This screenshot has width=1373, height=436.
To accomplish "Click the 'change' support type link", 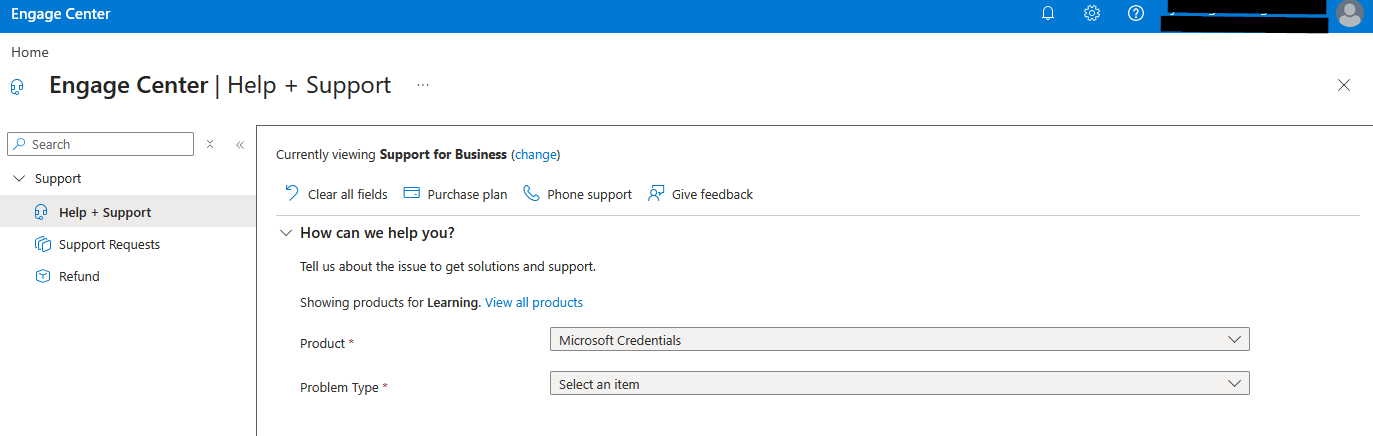I will (x=535, y=155).
